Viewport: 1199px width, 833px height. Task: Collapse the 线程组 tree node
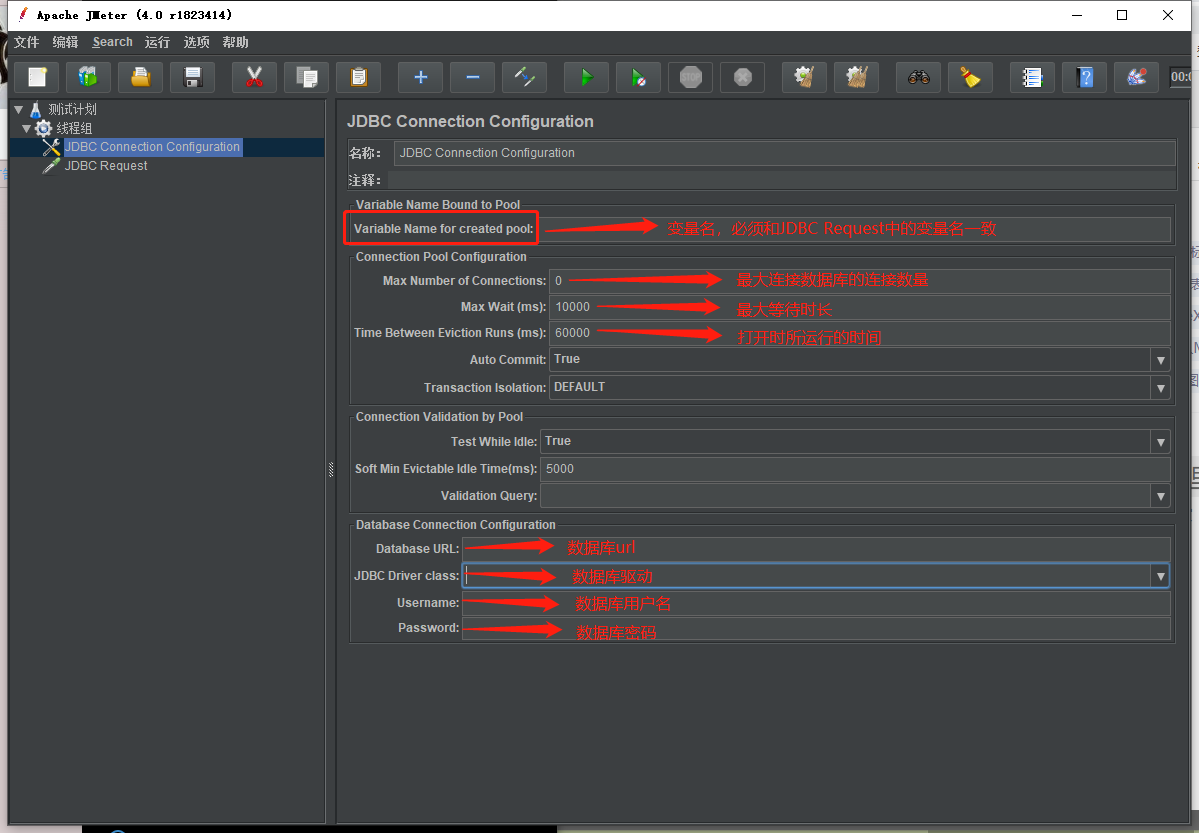click(x=27, y=129)
